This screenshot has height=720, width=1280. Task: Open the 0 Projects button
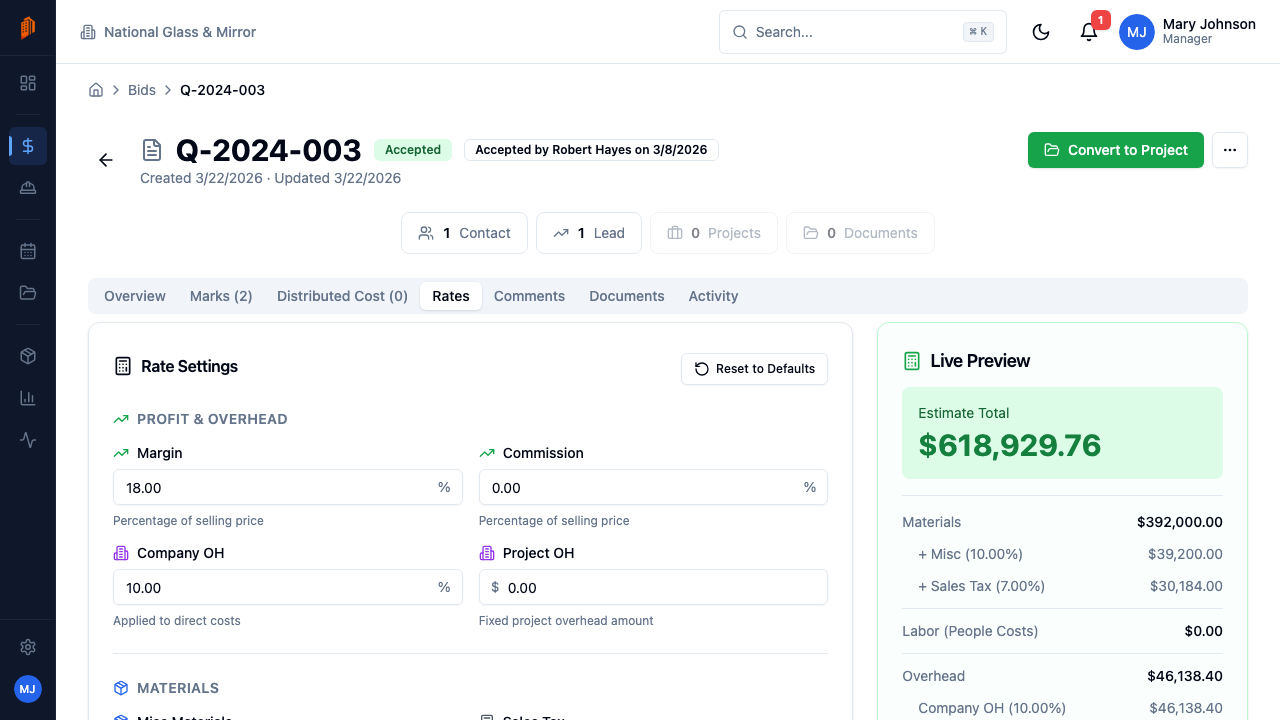[x=714, y=233]
